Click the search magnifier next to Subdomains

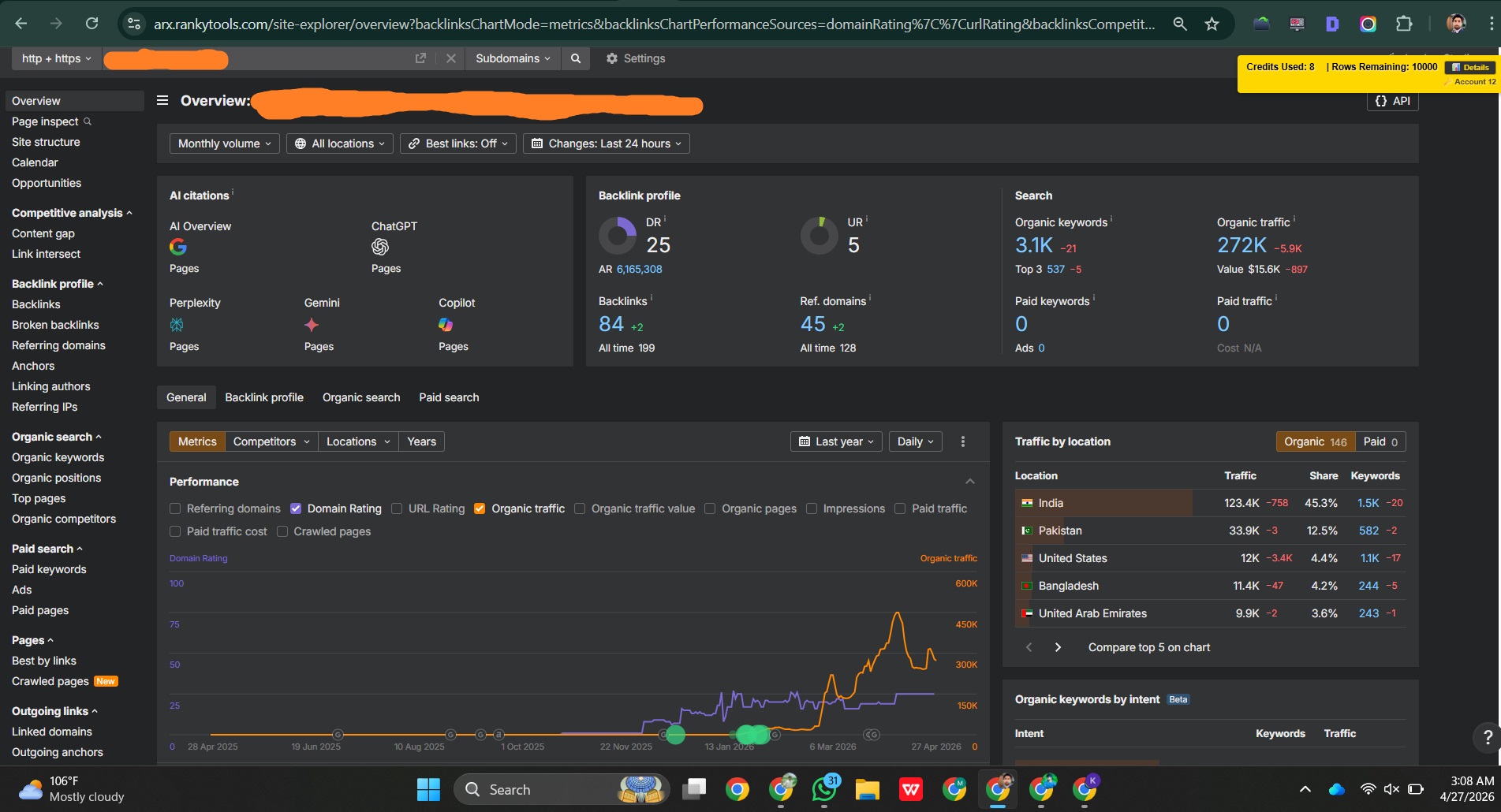(576, 58)
